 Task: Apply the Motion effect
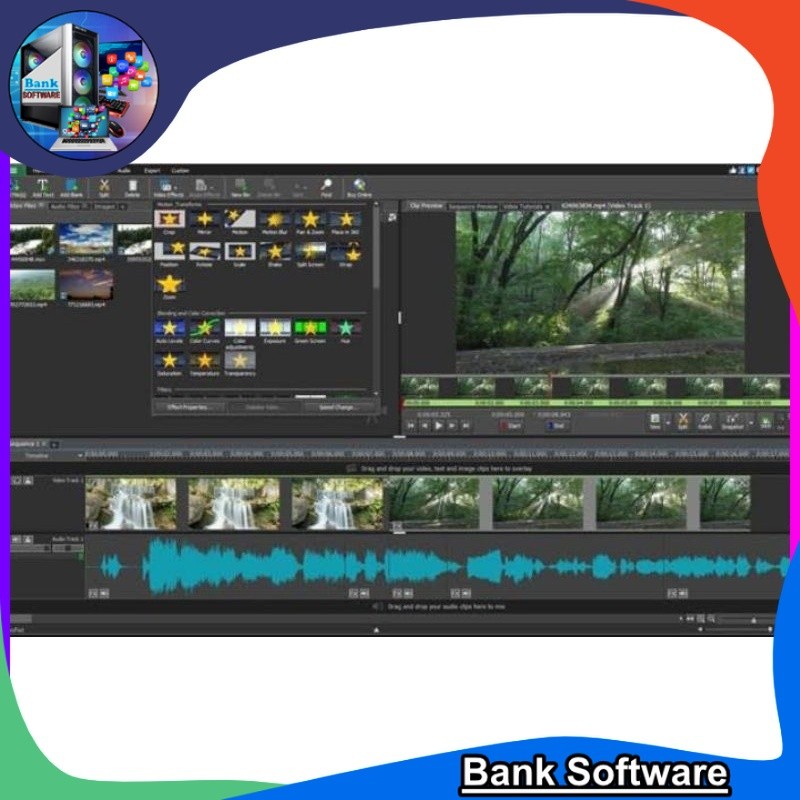tap(240, 222)
